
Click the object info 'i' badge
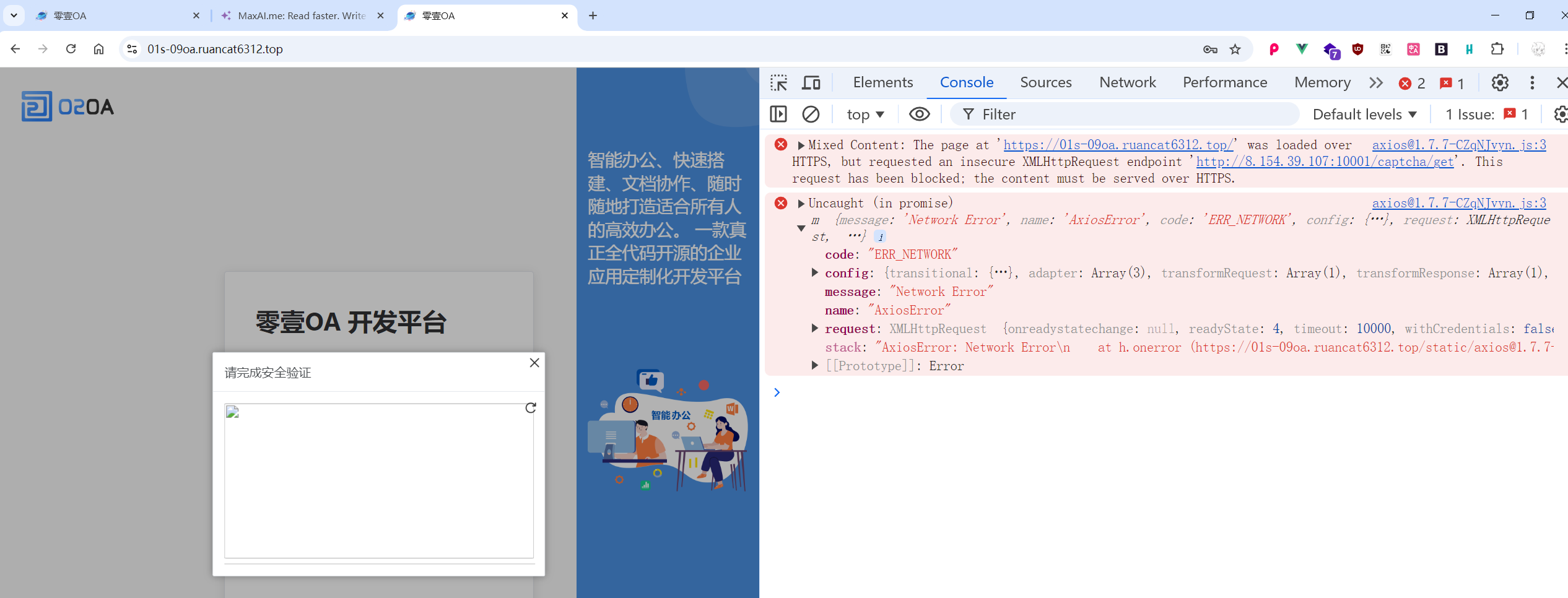(880, 236)
